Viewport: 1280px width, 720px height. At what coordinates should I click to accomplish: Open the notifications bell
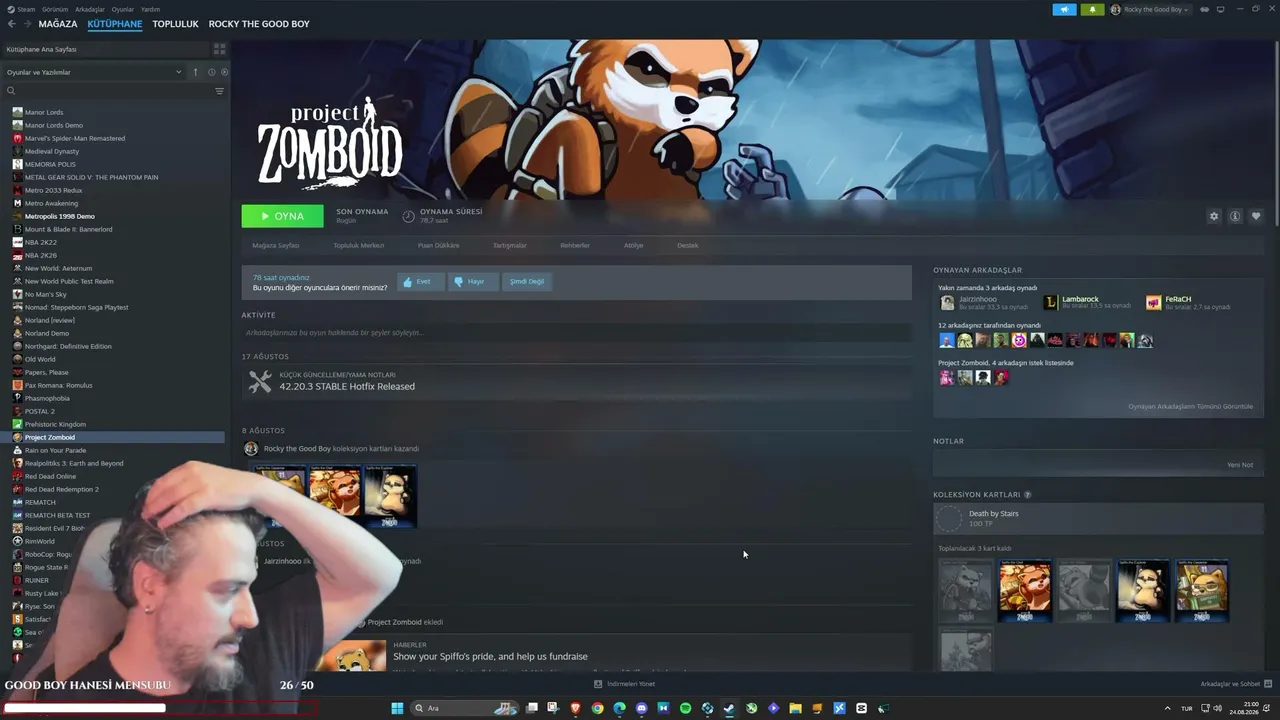1092,10
